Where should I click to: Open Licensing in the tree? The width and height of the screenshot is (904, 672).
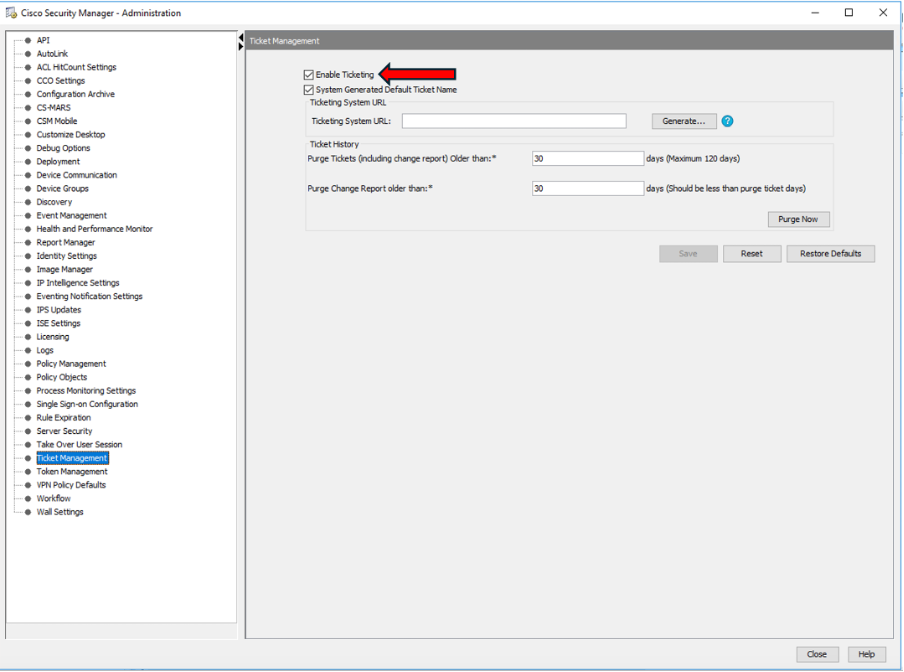tap(53, 337)
